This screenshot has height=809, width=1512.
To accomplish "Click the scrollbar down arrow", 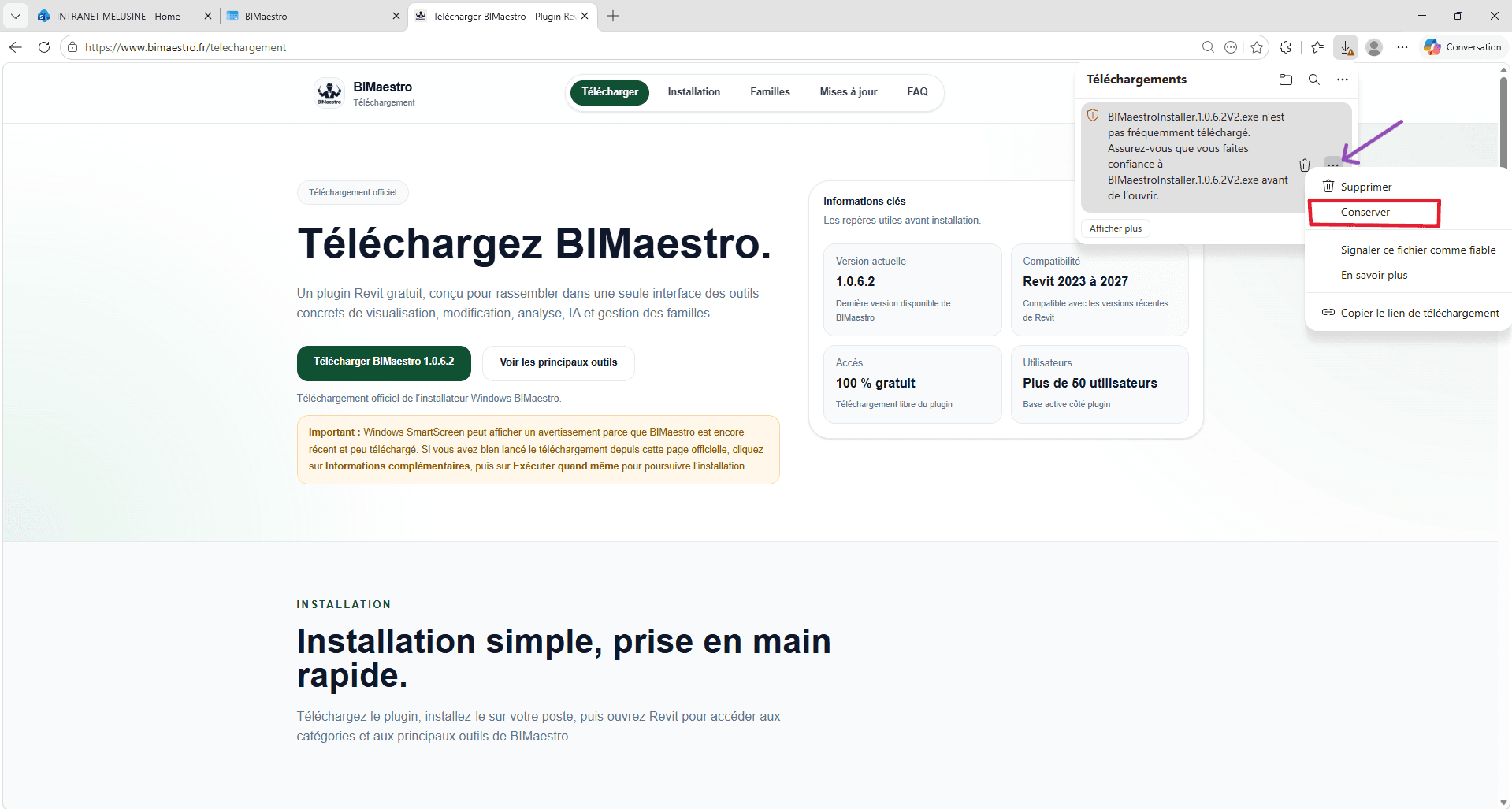I will point(1503,803).
